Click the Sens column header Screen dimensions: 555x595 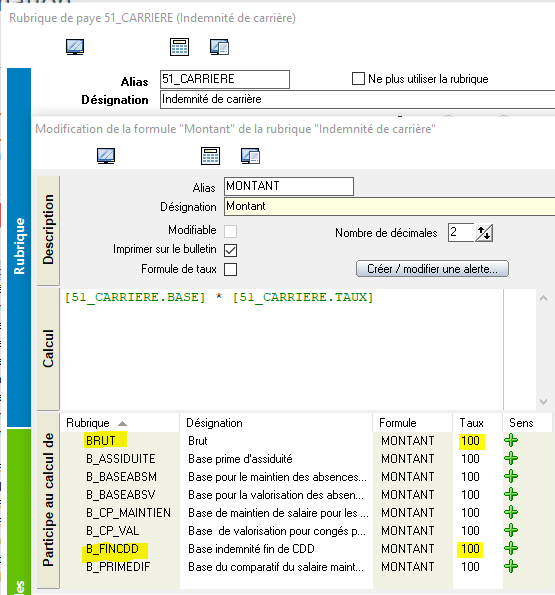pyautogui.click(x=527, y=423)
